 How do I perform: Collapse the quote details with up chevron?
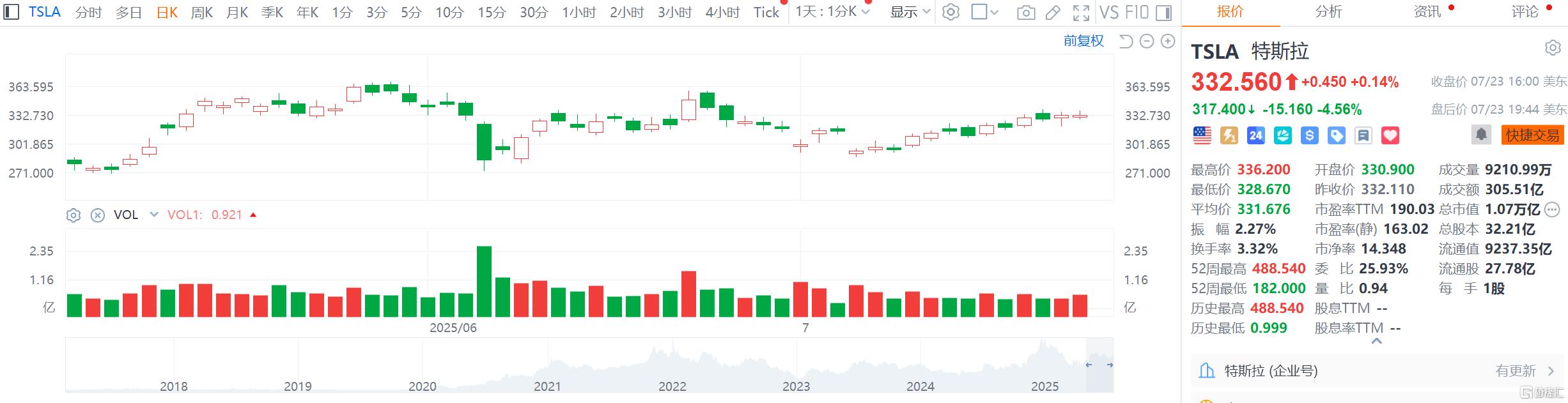1377,342
